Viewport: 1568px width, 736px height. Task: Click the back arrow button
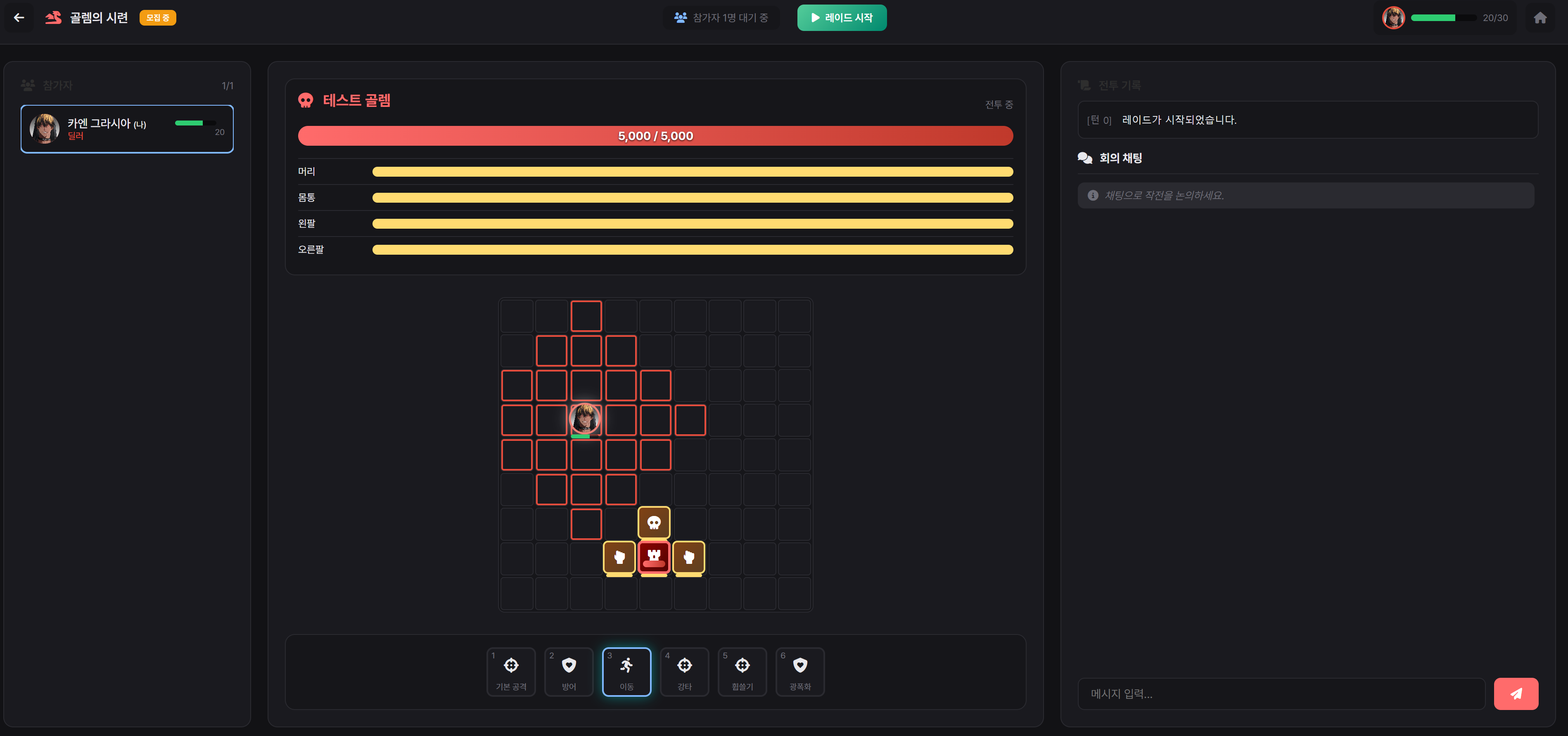click(x=19, y=18)
